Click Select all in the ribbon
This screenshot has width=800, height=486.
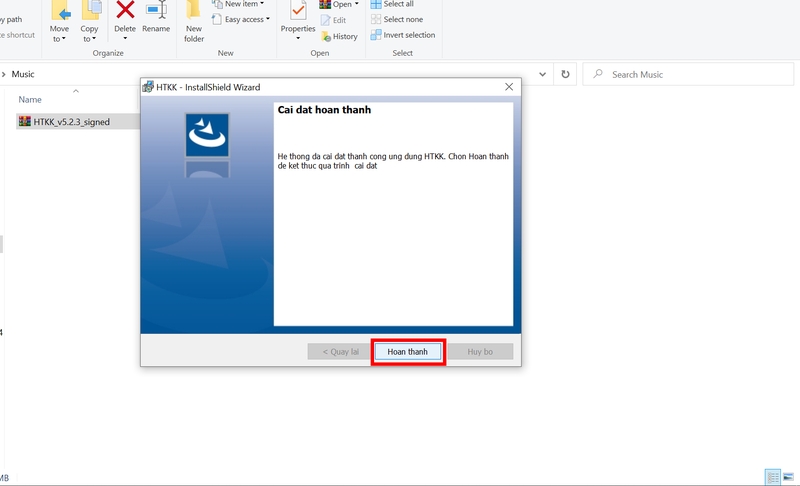(x=392, y=4)
